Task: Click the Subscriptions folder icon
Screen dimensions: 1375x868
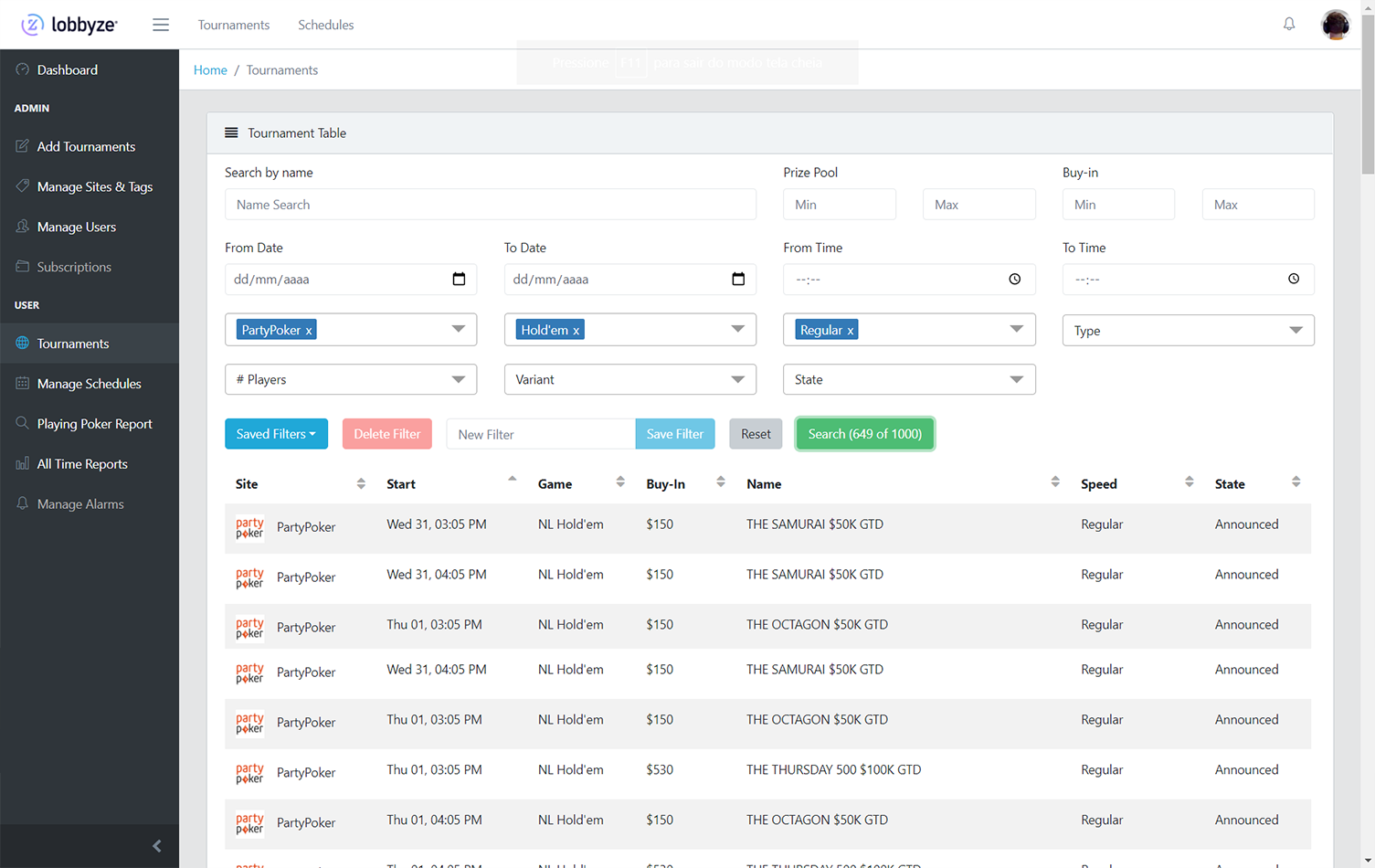Action: [22, 267]
